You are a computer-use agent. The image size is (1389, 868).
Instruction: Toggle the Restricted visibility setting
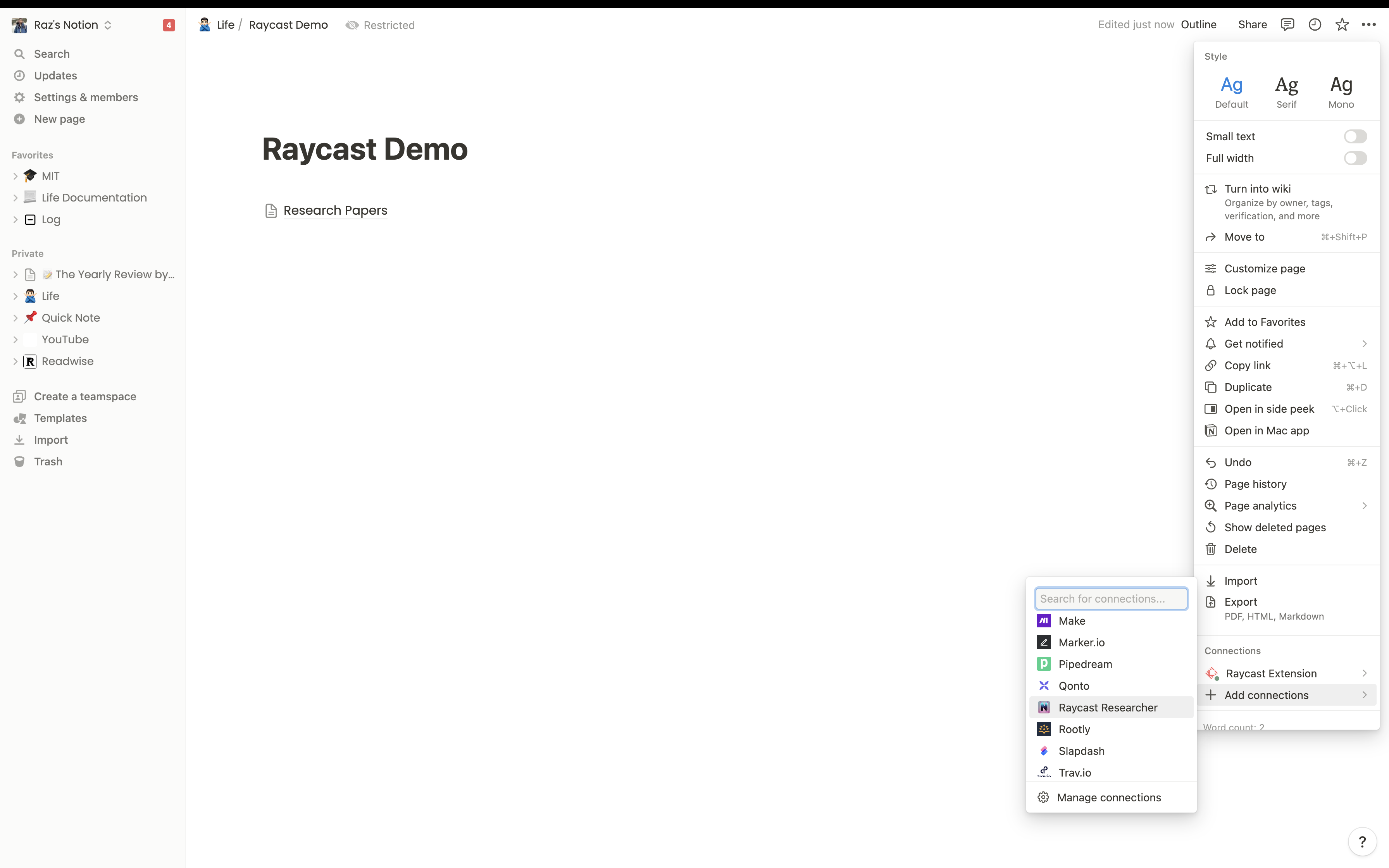tap(380, 25)
